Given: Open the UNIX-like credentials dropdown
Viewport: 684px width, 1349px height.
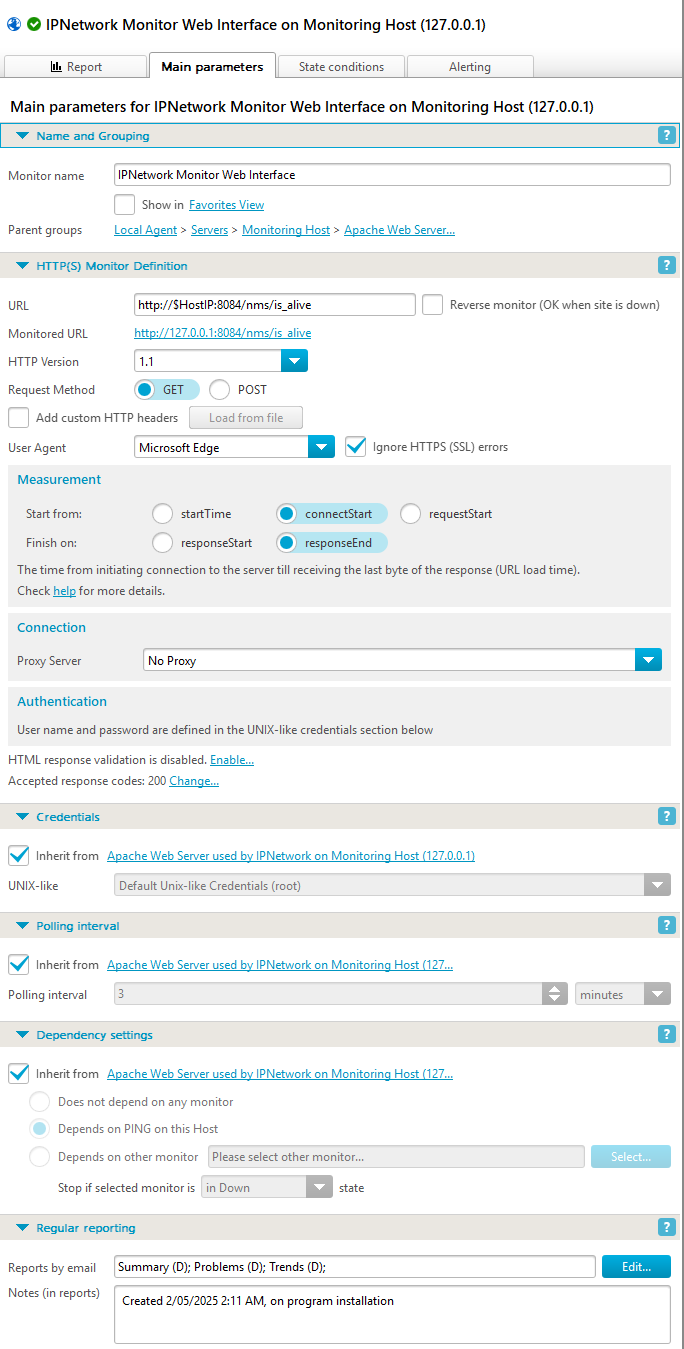Looking at the screenshot, I should [x=657, y=885].
